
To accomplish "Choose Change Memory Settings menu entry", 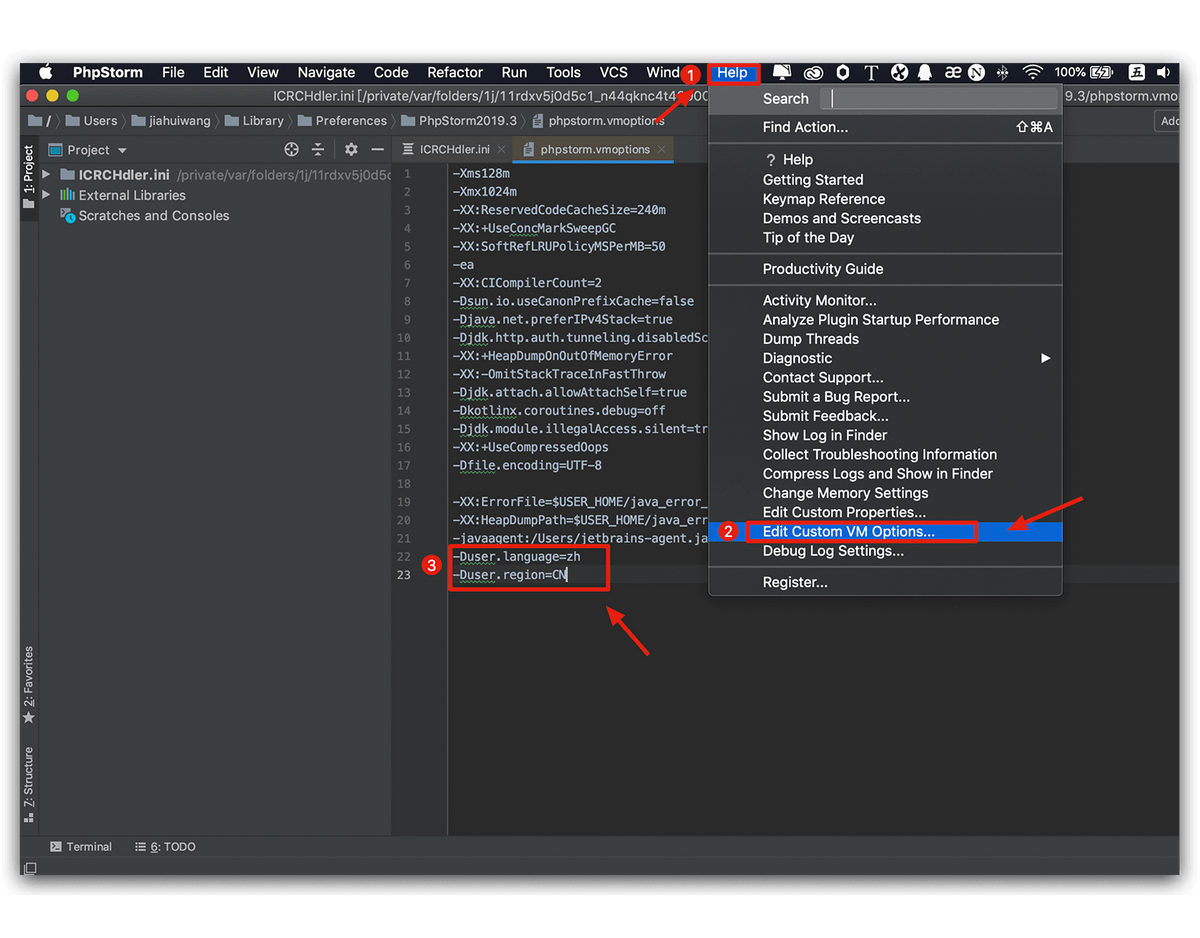I will coord(885,493).
